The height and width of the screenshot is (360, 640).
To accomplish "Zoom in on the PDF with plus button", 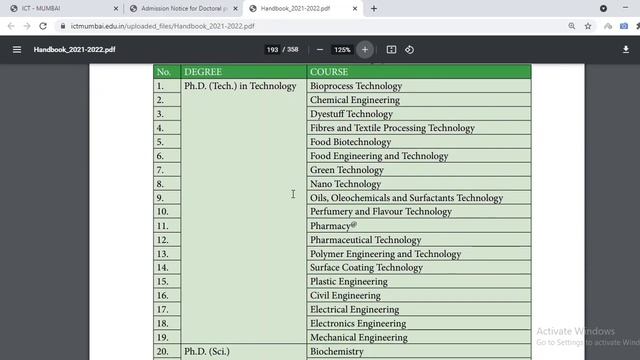I will click(x=365, y=50).
